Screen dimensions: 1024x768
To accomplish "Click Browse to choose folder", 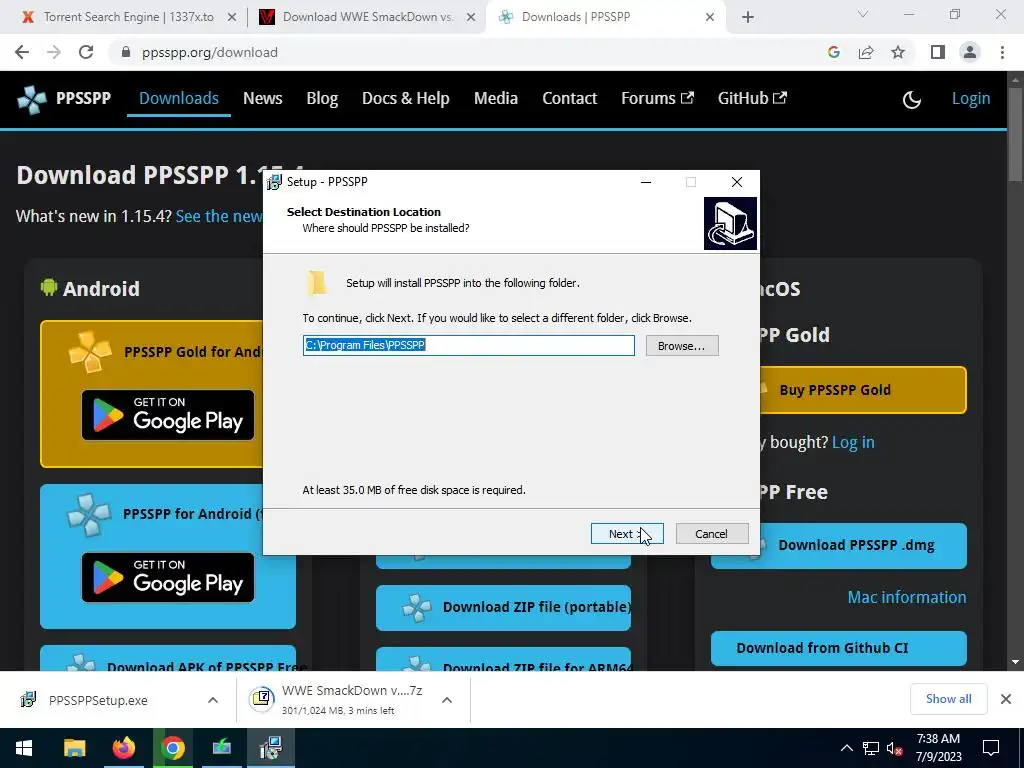I will 682,345.
